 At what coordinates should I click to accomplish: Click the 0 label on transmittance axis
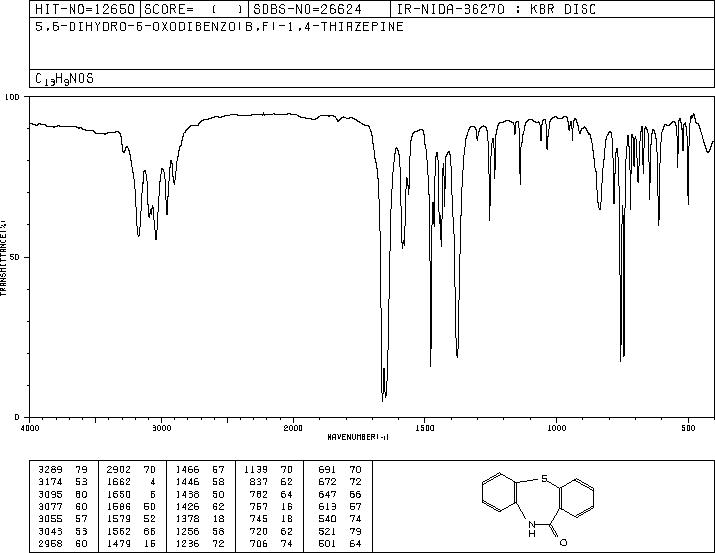tap(17, 417)
